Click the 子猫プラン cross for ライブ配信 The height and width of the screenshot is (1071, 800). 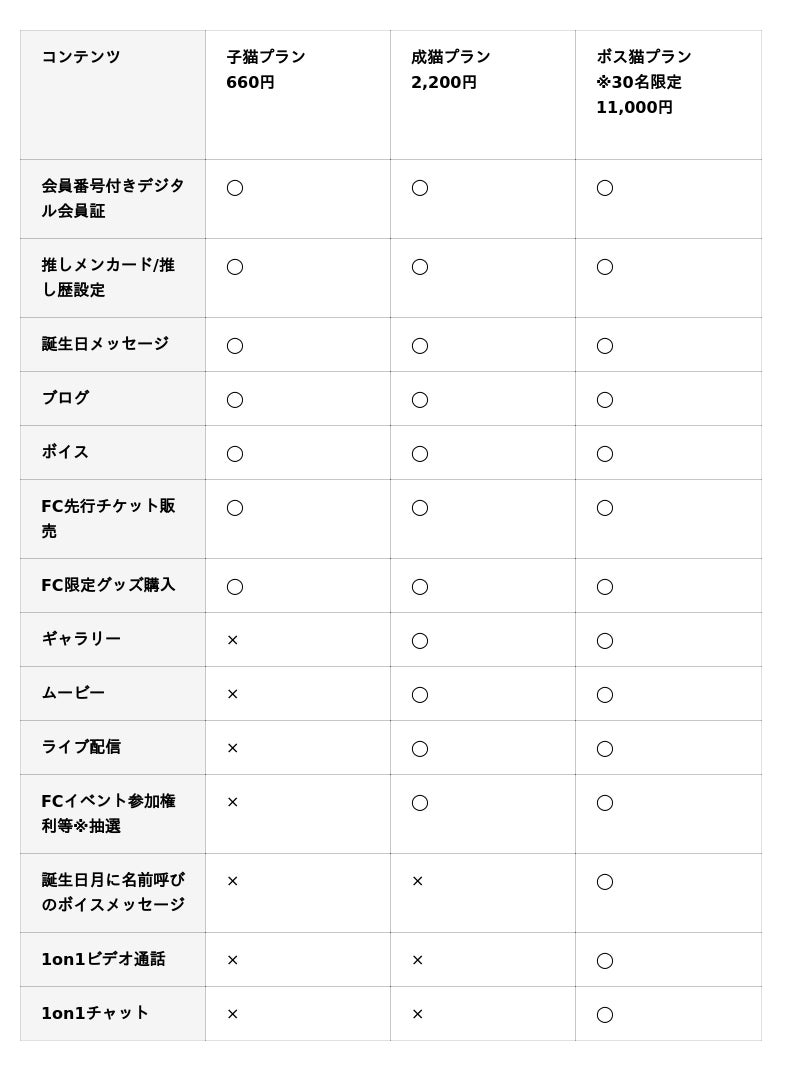[233, 748]
